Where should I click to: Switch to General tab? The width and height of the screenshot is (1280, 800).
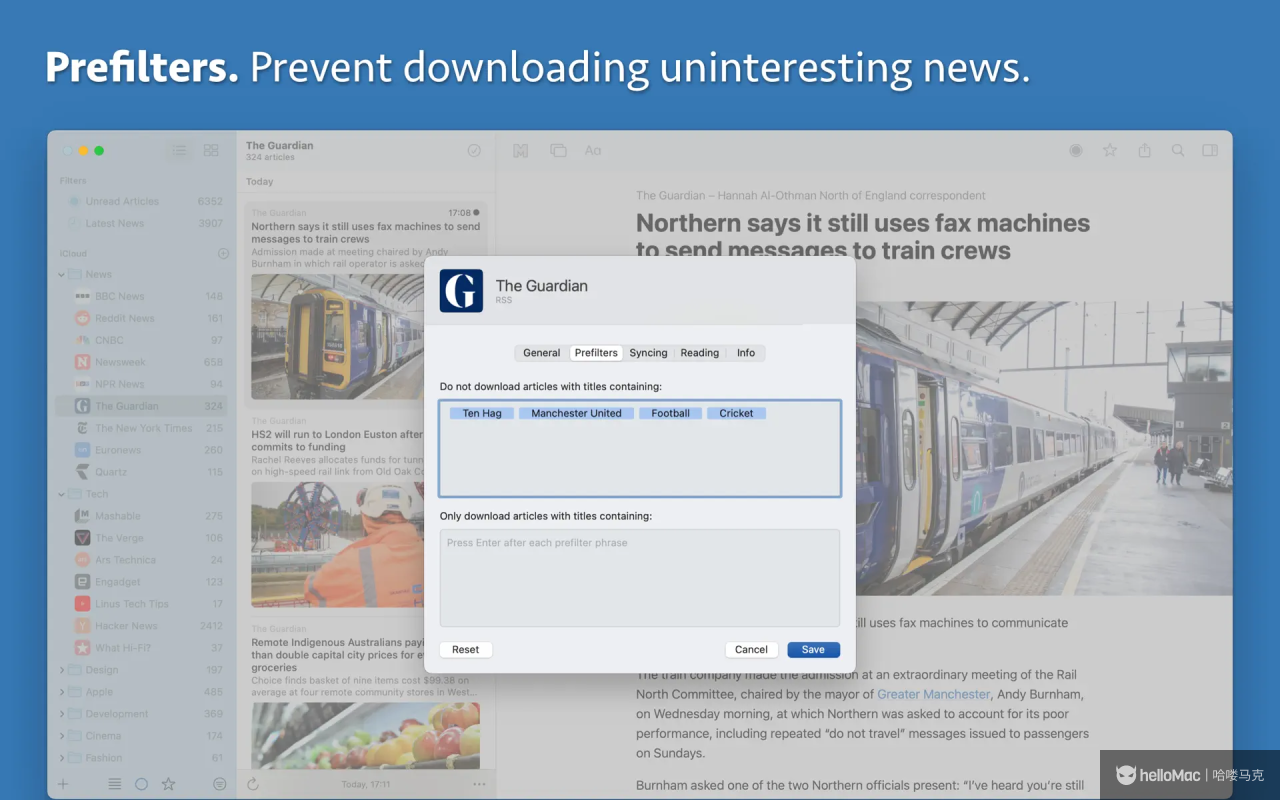541,353
